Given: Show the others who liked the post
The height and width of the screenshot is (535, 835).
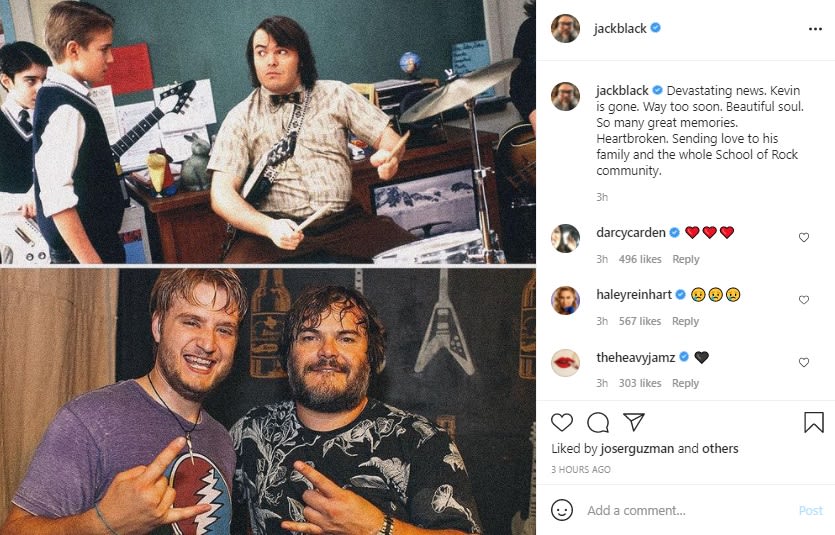Looking at the screenshot, I should pos(720,449).
